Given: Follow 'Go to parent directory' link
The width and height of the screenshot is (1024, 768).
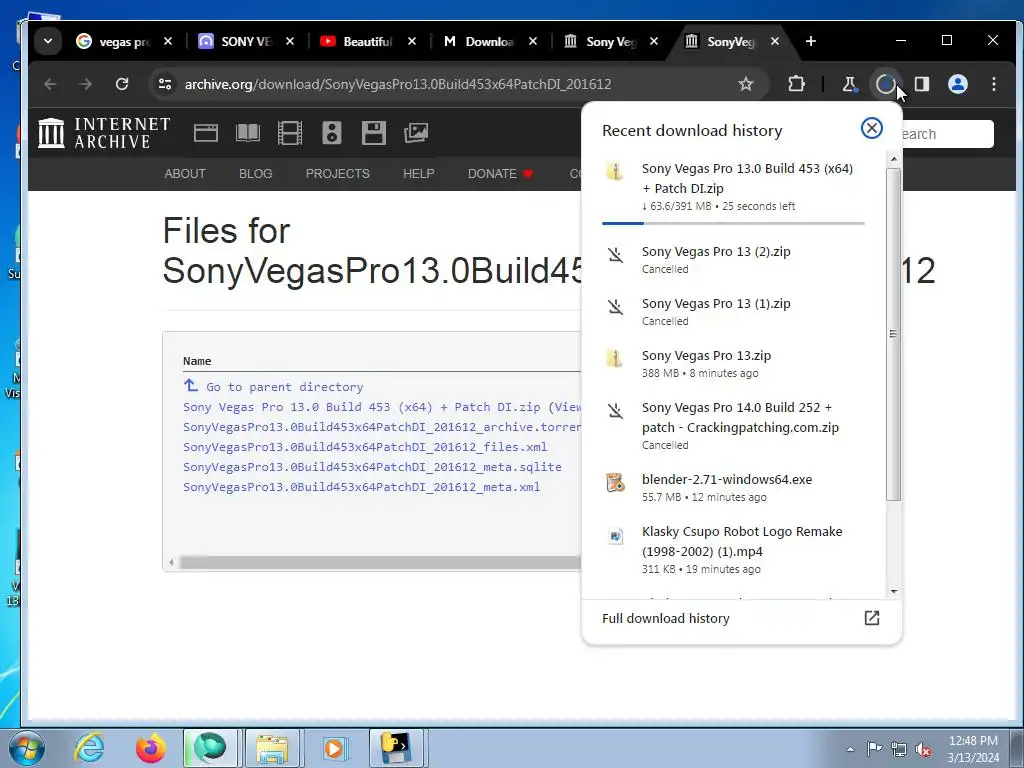Looking at the screenshot, I should tap(273, 387).
